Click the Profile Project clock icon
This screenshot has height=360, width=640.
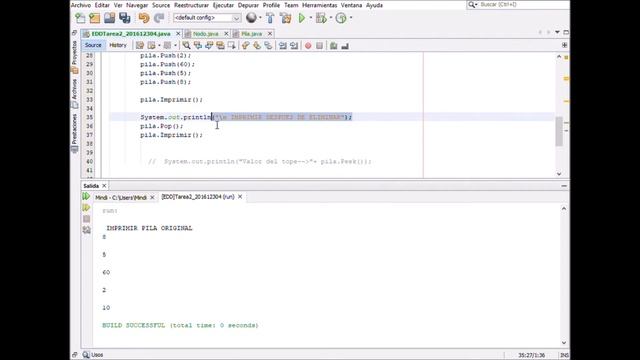[x=341, y=18]
